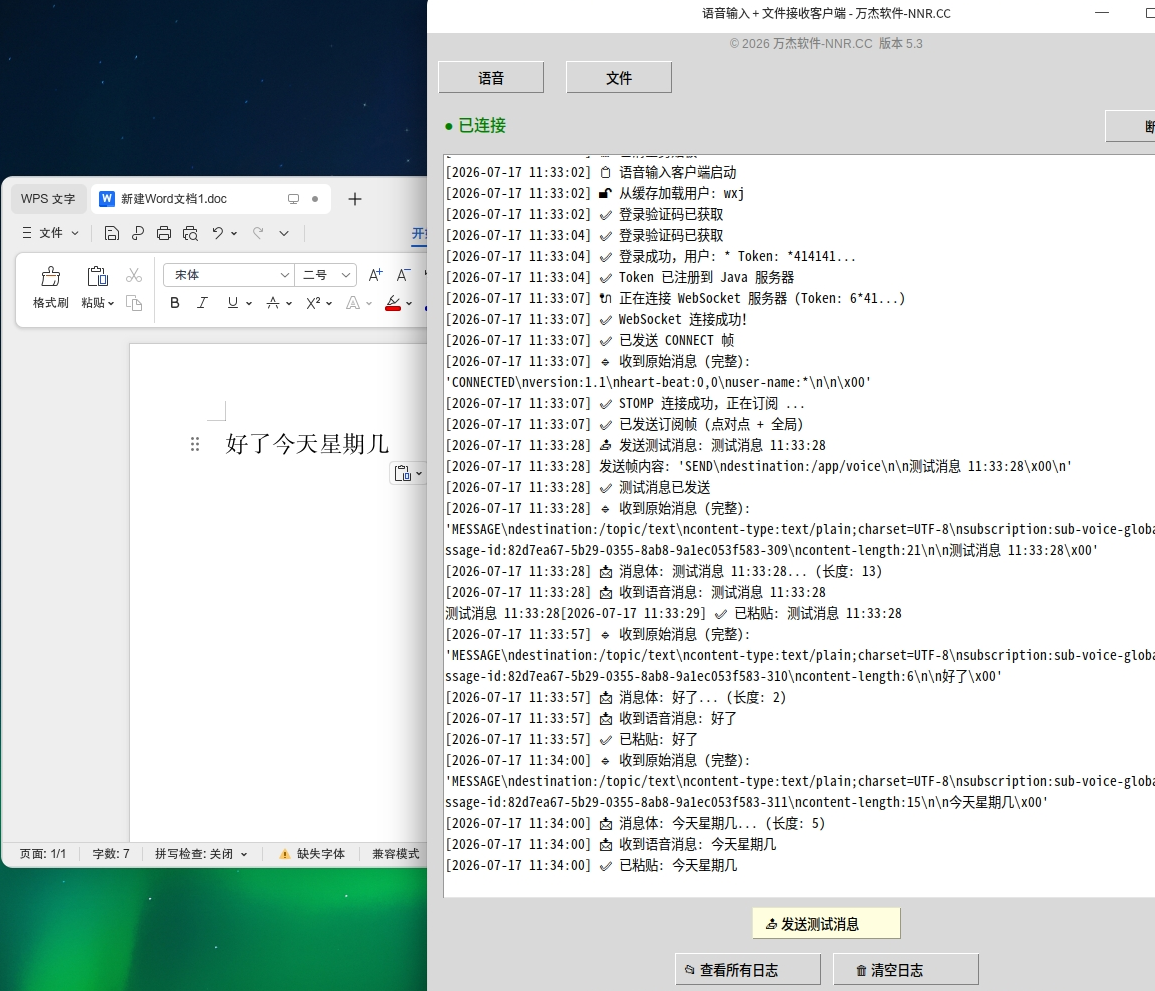Open print preview in WPS toolbar
The height and width of the screenshot is (991, 1155).
tap(190, 234)
